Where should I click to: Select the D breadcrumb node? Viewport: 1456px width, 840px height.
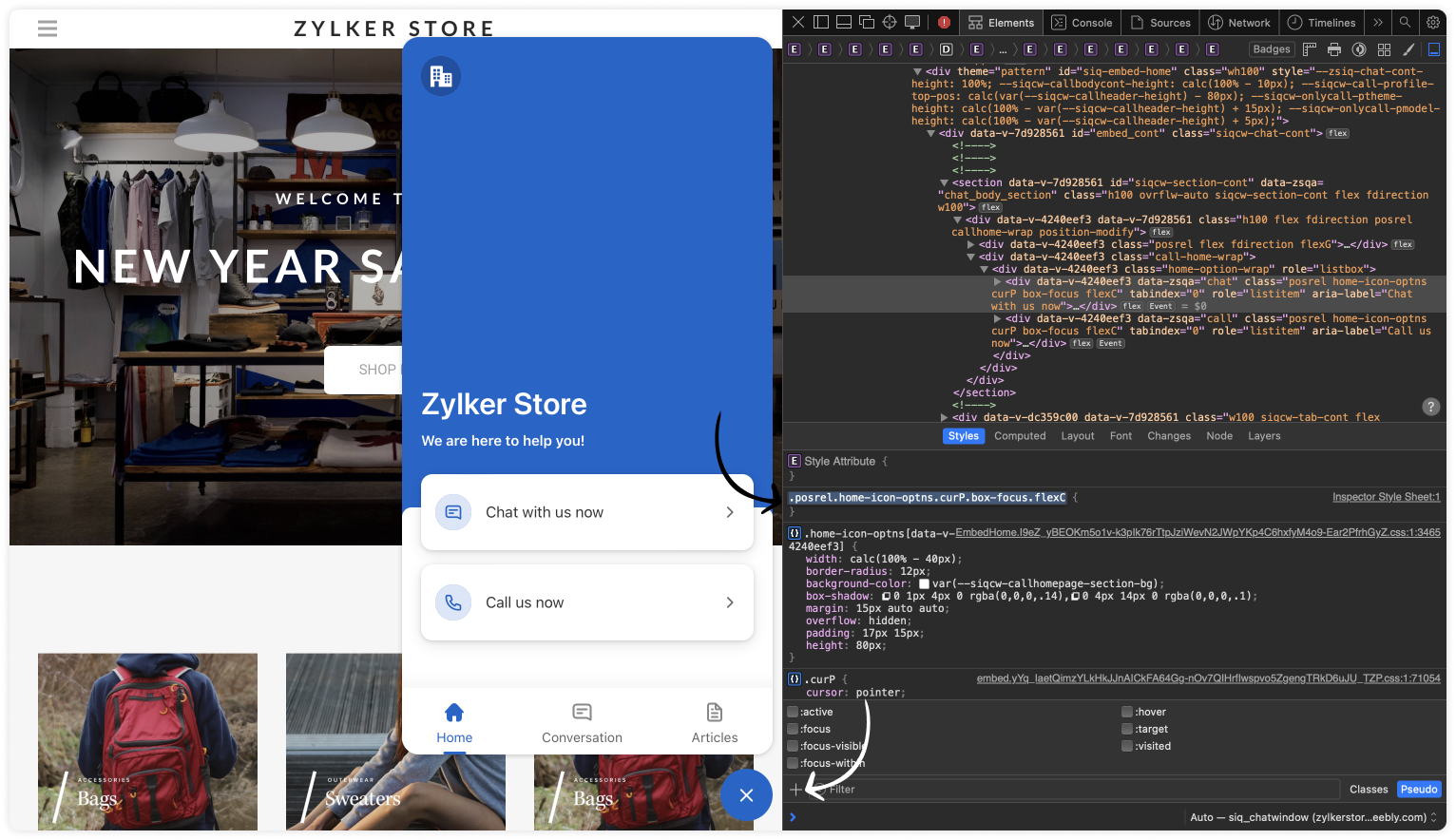(x=947, y=49)
